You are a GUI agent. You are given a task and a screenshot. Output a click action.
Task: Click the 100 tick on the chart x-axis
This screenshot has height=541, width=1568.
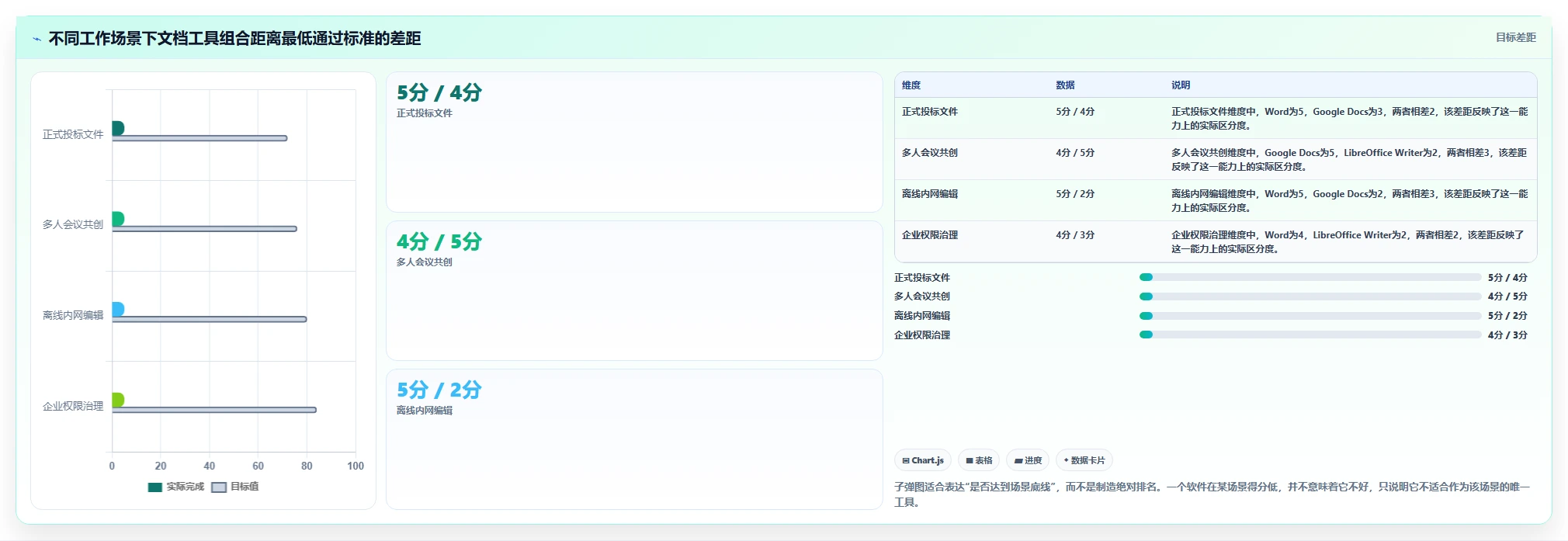tap(356, 466)
